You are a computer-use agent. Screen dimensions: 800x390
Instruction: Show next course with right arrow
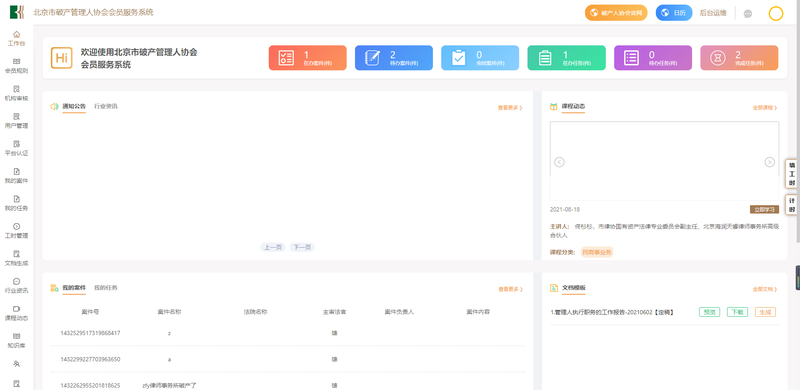[769, 162]
